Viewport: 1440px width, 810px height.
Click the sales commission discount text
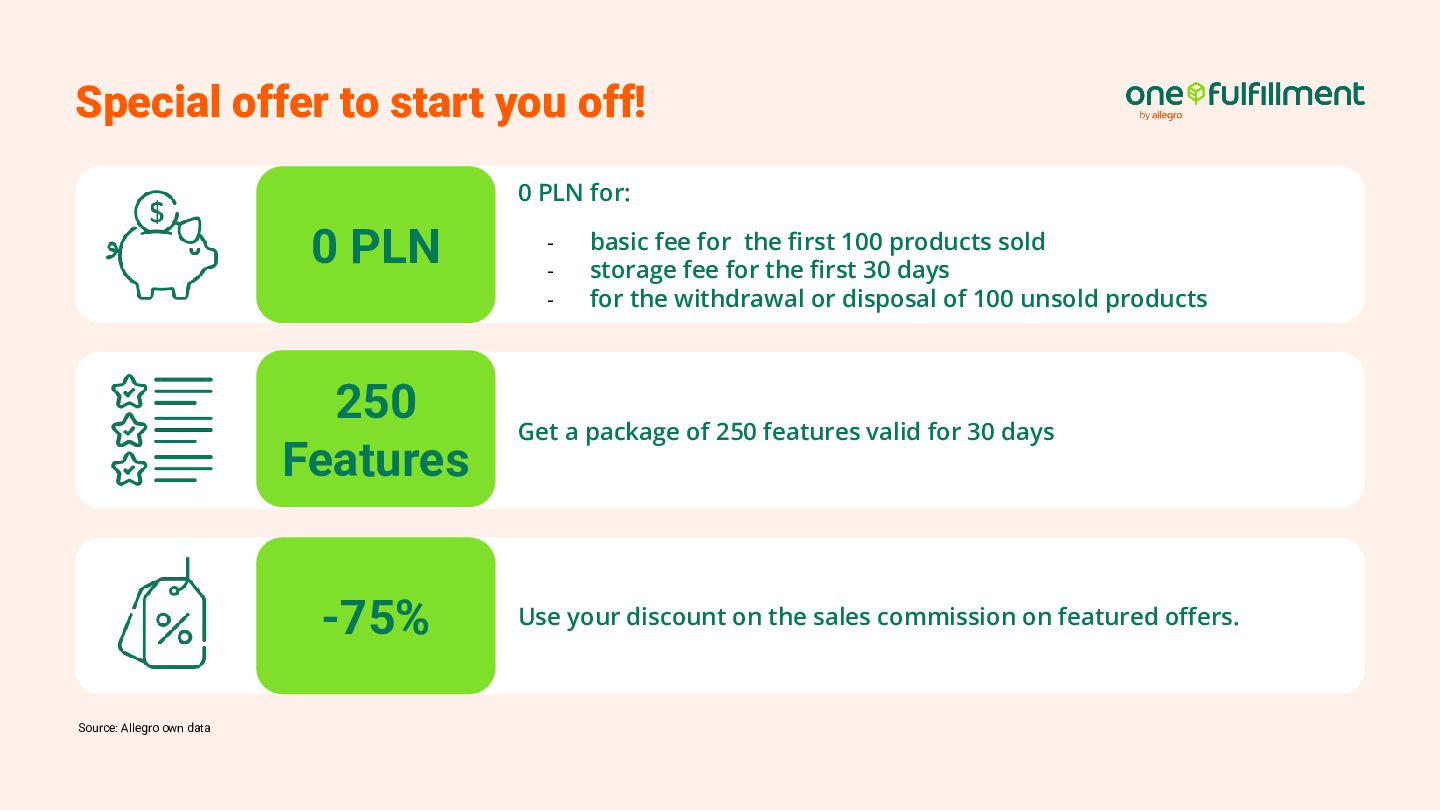[x=878, y=617]
